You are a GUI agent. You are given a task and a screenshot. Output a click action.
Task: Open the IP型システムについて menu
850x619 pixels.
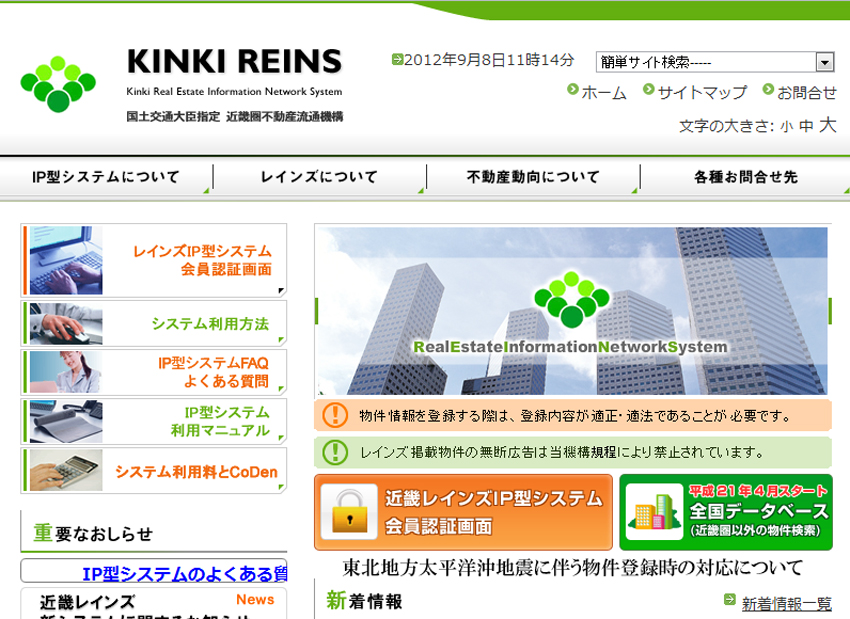[x=106, y=177]
